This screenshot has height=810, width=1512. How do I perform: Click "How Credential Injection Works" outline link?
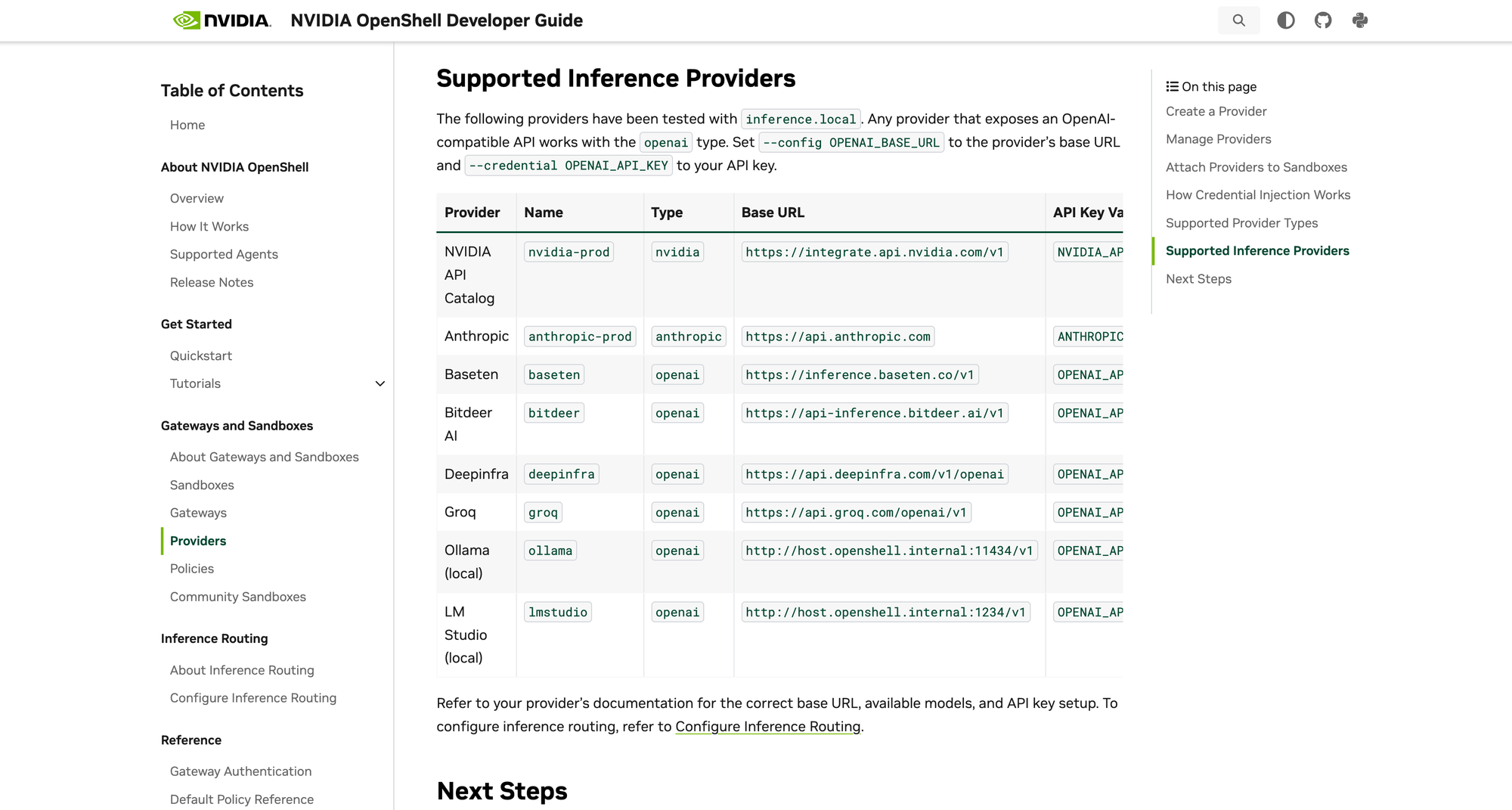1258,194
